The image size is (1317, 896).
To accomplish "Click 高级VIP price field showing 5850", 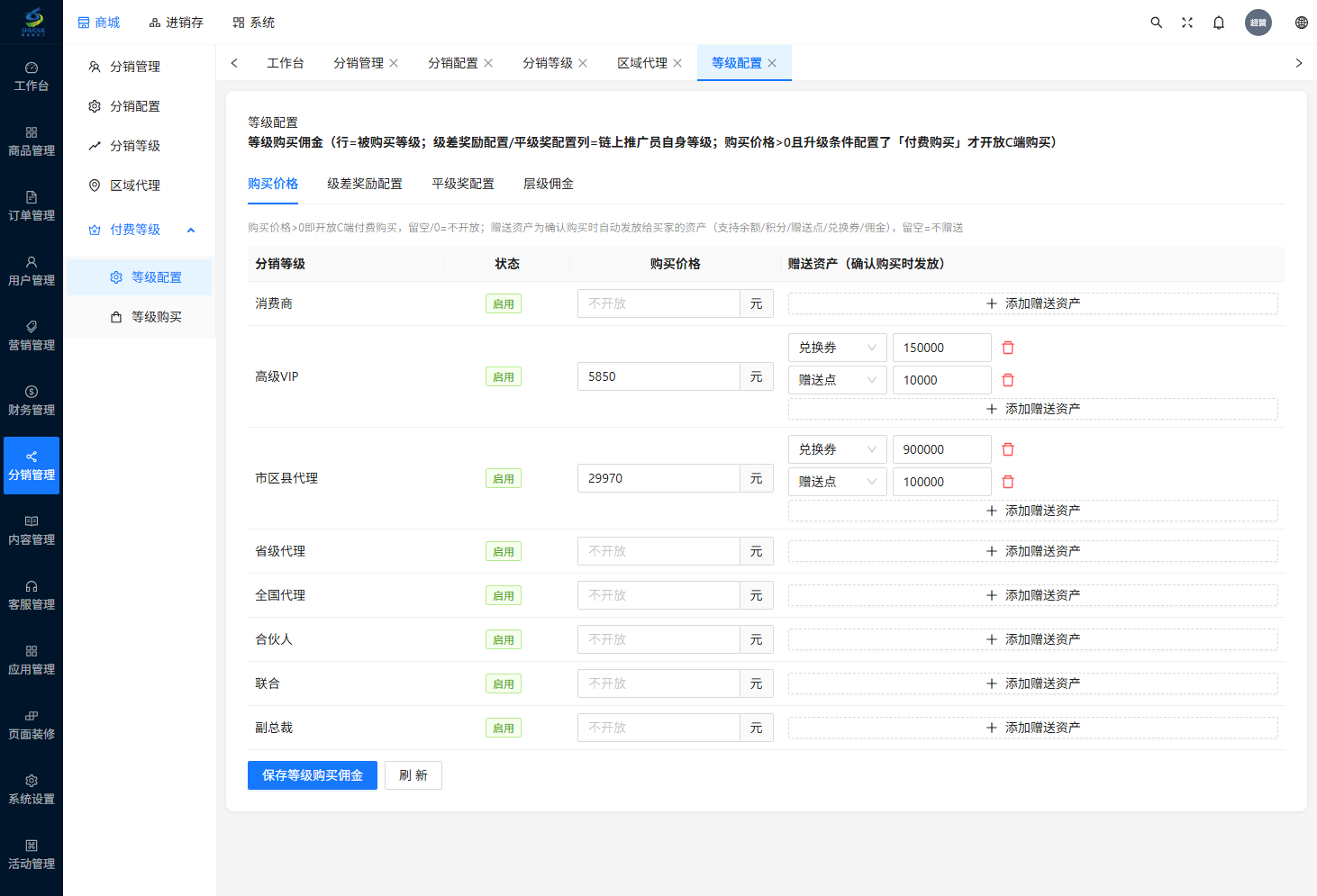I will tap(658, 376).
